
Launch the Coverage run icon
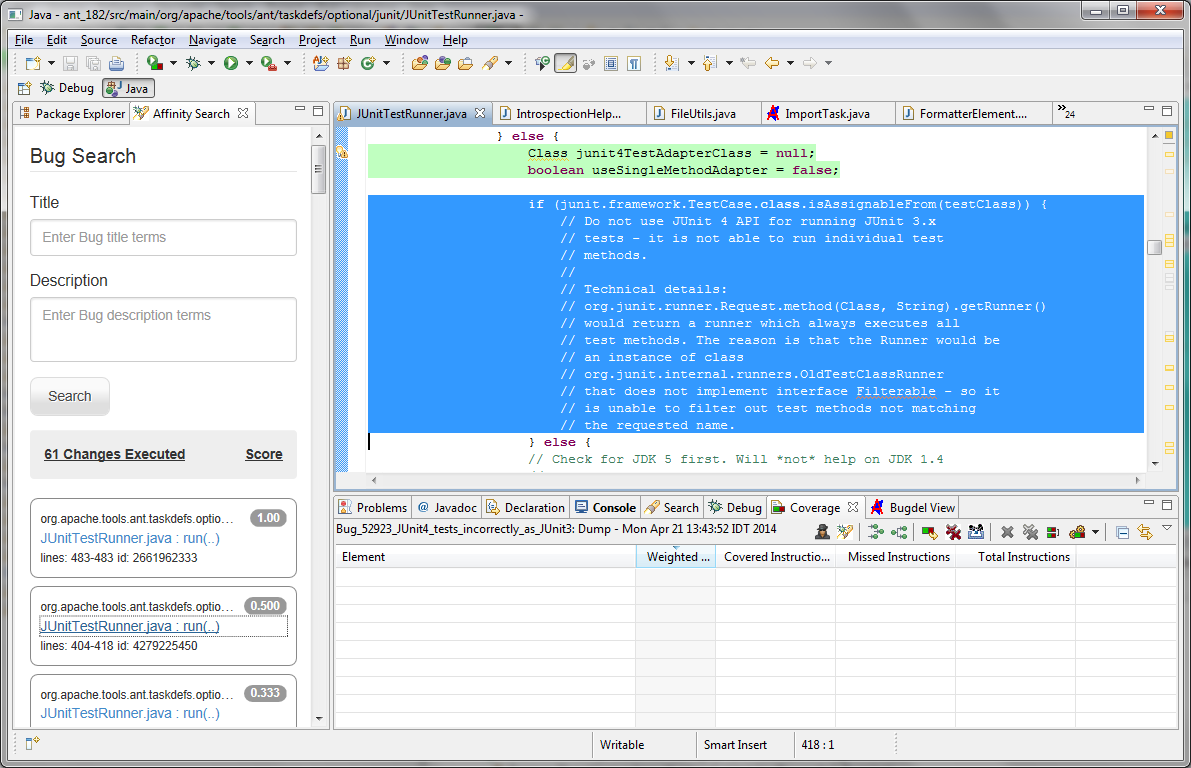click(x=154, y=63)
